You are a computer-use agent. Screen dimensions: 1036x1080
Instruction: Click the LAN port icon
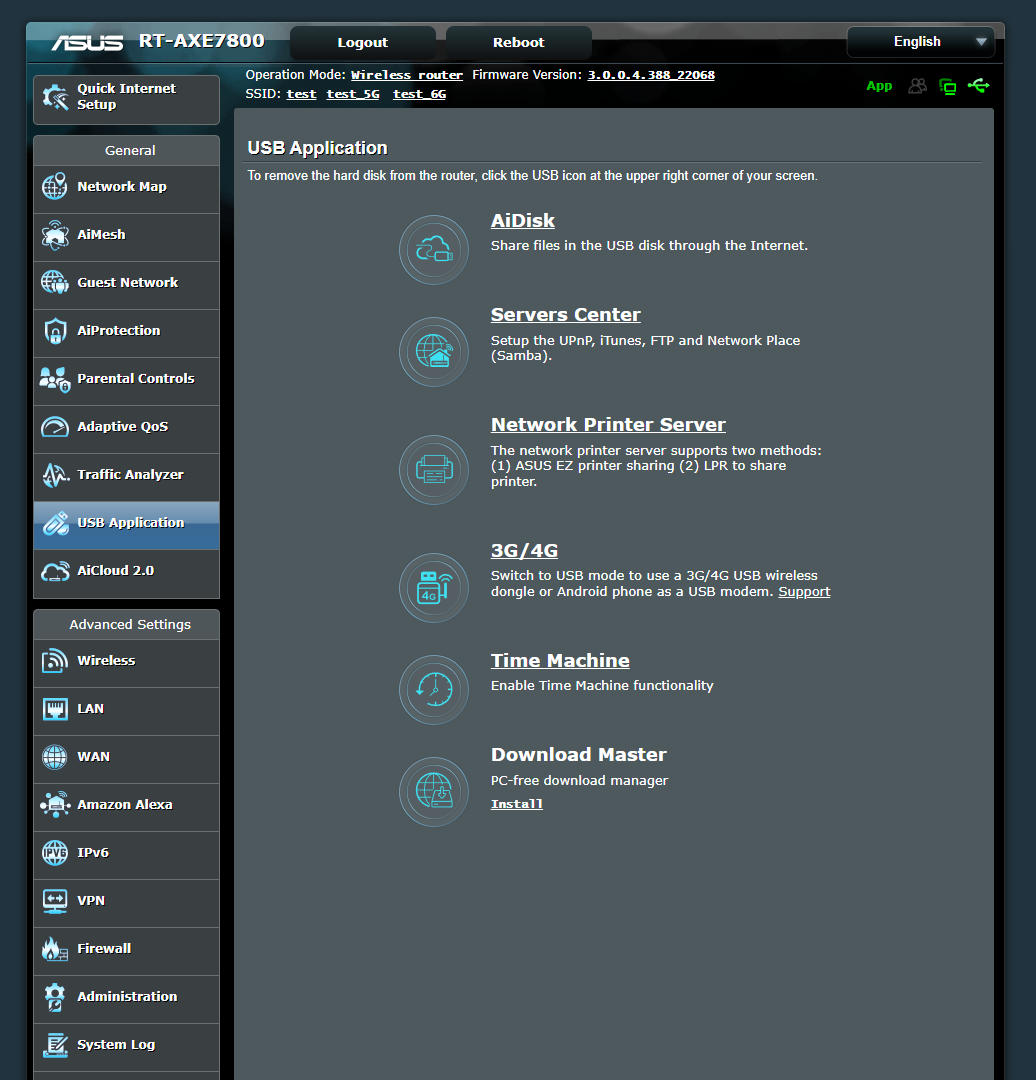(x=55, y=709)
